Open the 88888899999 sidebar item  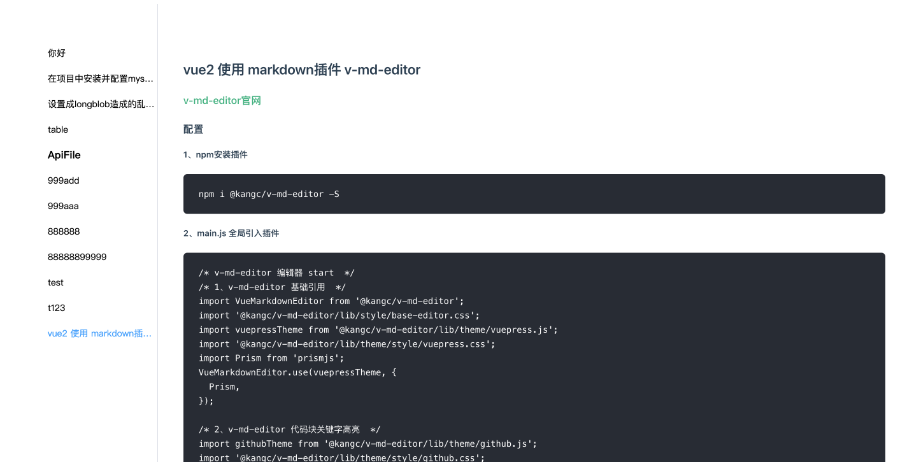(x=77, y=257)
